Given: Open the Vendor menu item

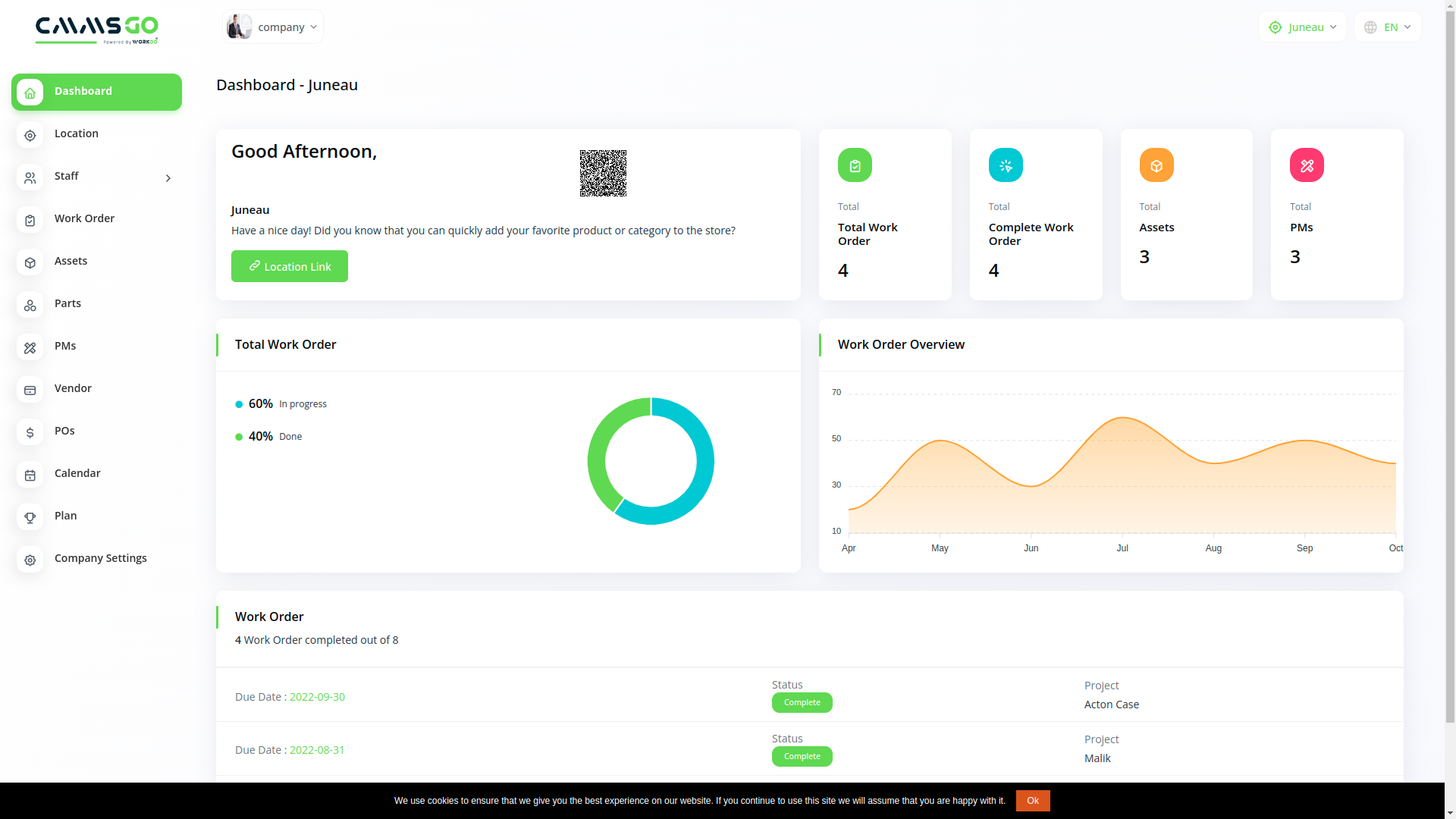Looking at the screenshot, I should click(x=73, y=388).
